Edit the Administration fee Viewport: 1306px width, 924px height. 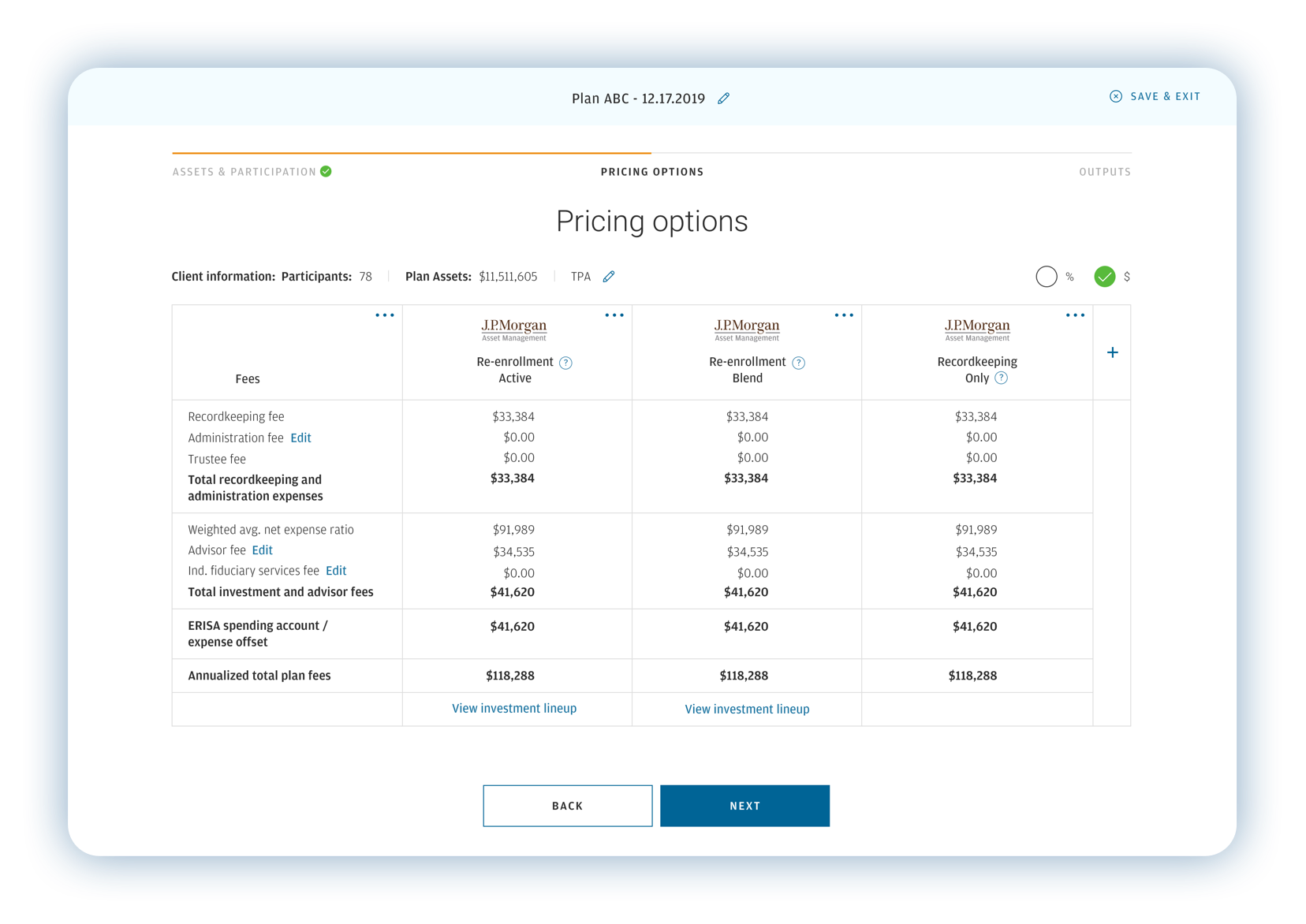[300, 438]
